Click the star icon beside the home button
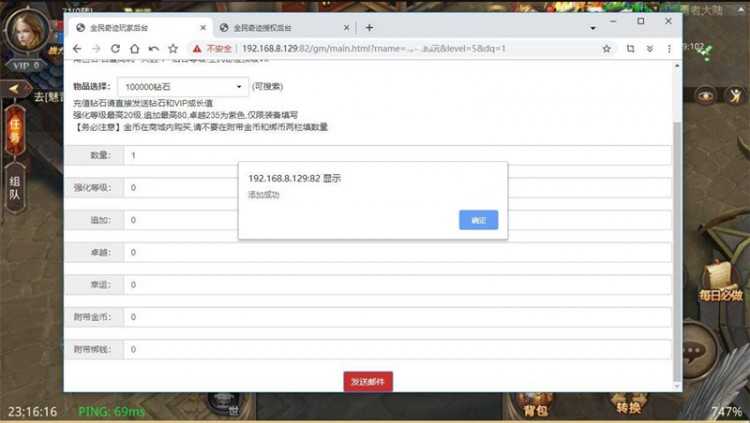Image resolution: width=750 pixels, height=423 pixels. 173,48
